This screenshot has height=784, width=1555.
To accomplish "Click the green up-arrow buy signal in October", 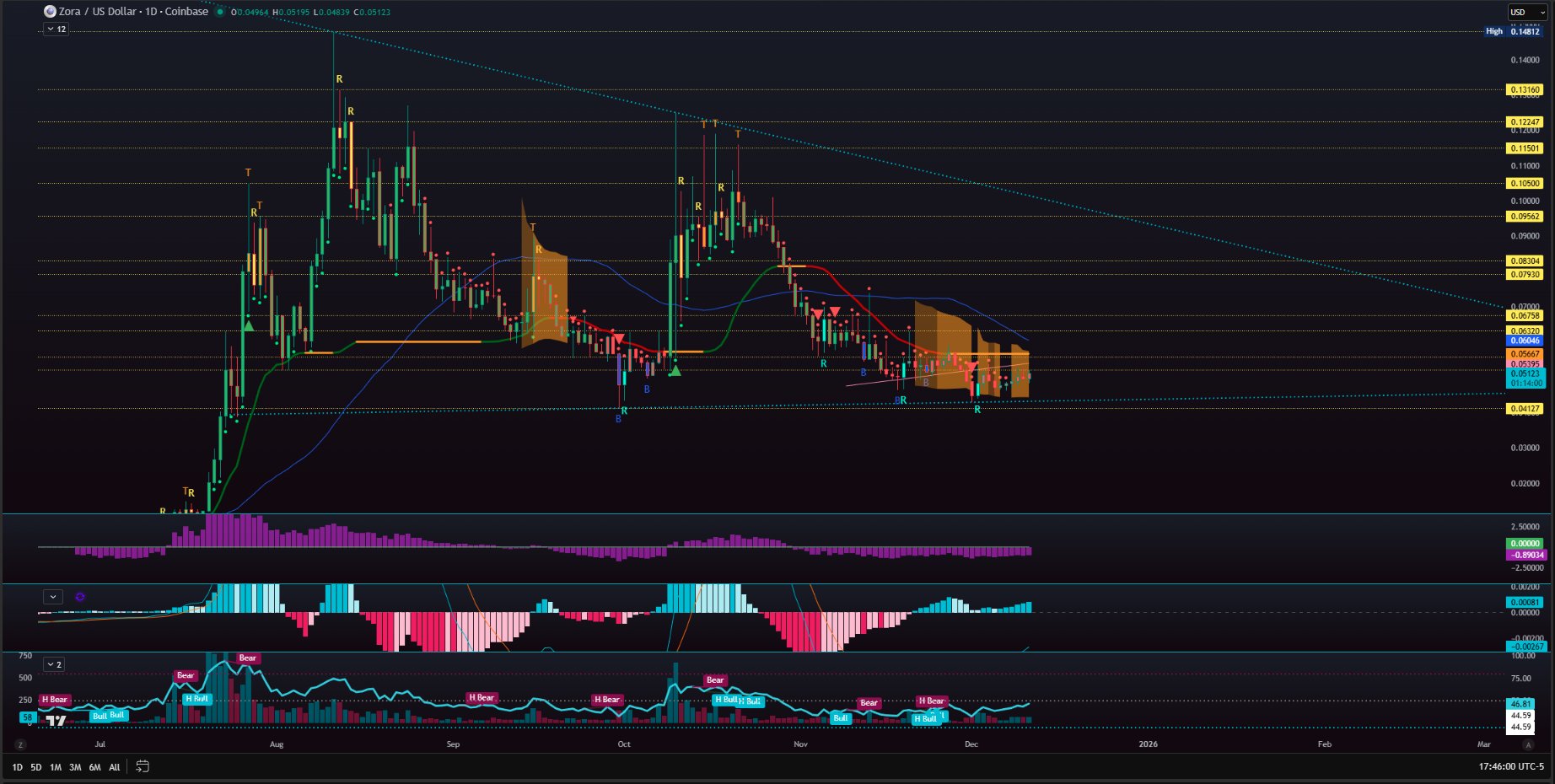I will 675,370.
